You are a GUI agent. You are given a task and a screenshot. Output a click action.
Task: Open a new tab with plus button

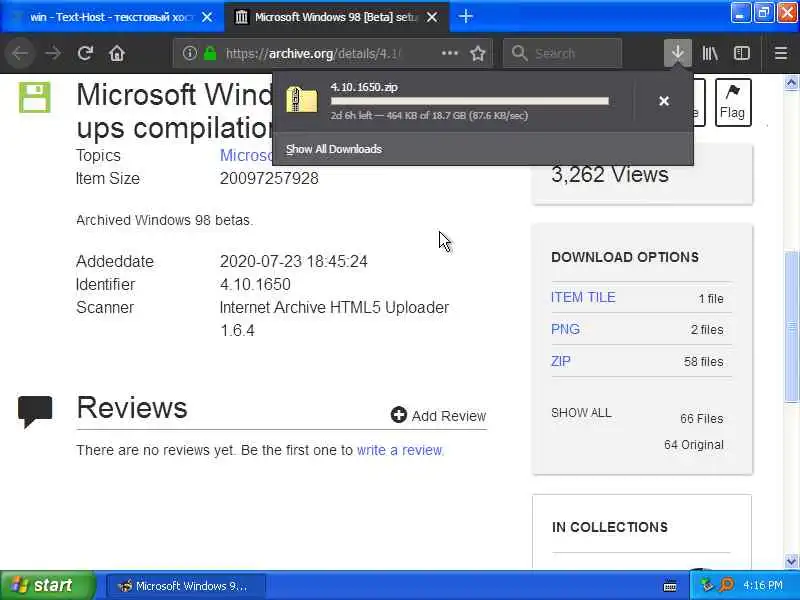[465, 17]
